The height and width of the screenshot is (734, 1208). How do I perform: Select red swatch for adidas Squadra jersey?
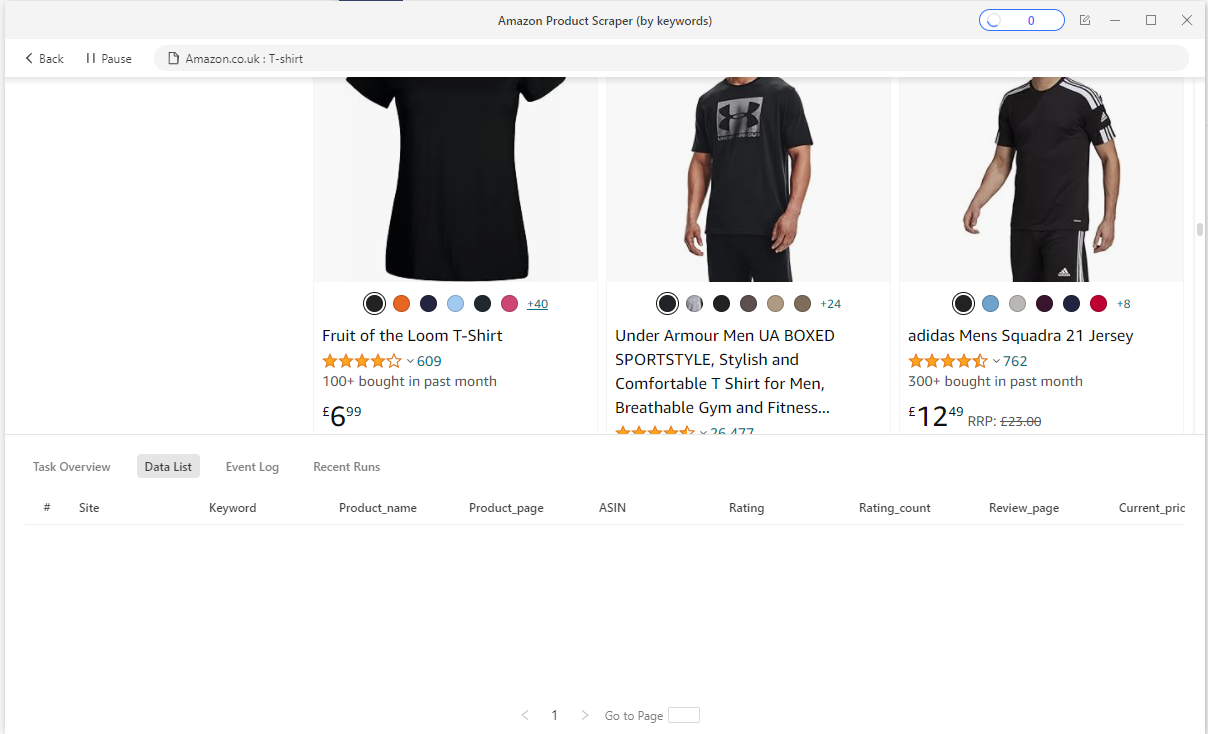click(1098, 304)
